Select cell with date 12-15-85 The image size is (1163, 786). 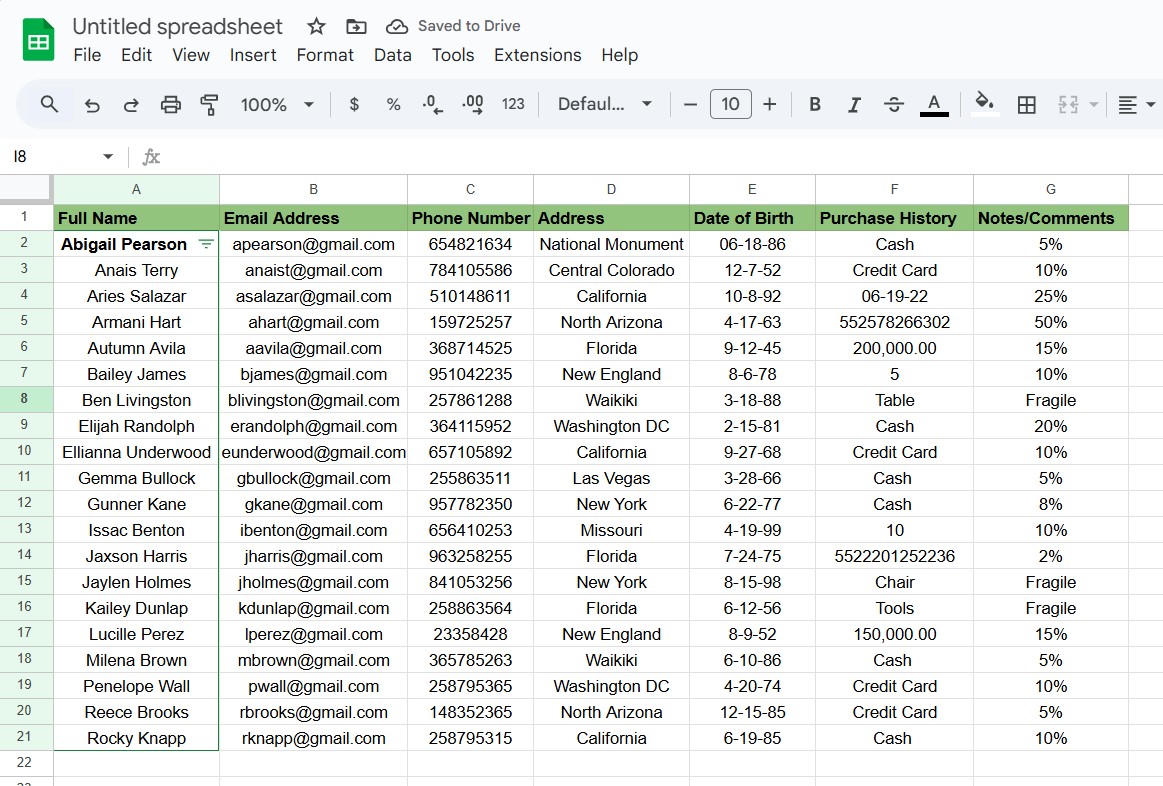[752, 712]
